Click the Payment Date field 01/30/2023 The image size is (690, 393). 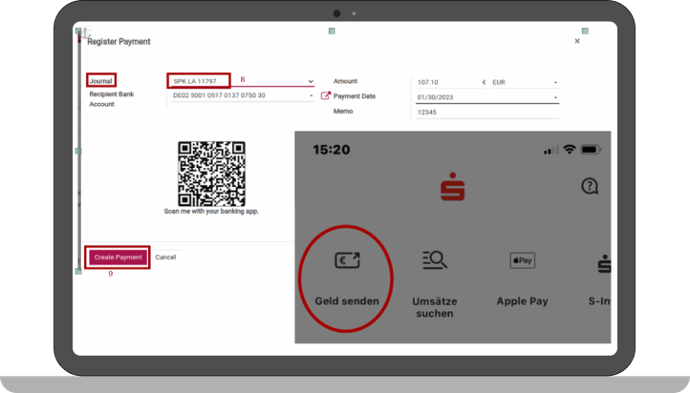(x=483, y=97)
